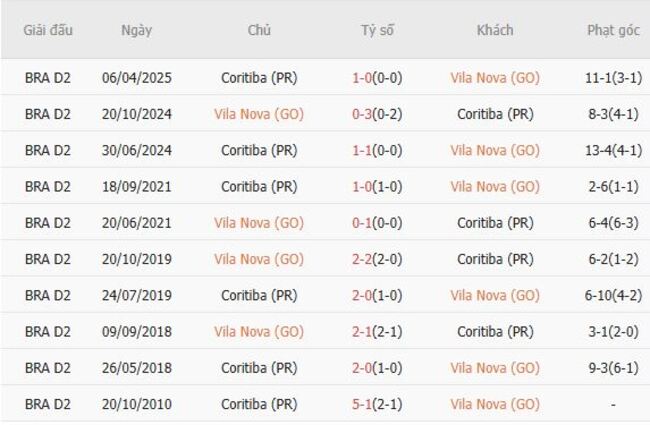Select Vila Nova (GO) home team on 20/10/2024
Viewport: 650px width, 425px height.
point(259,114)
